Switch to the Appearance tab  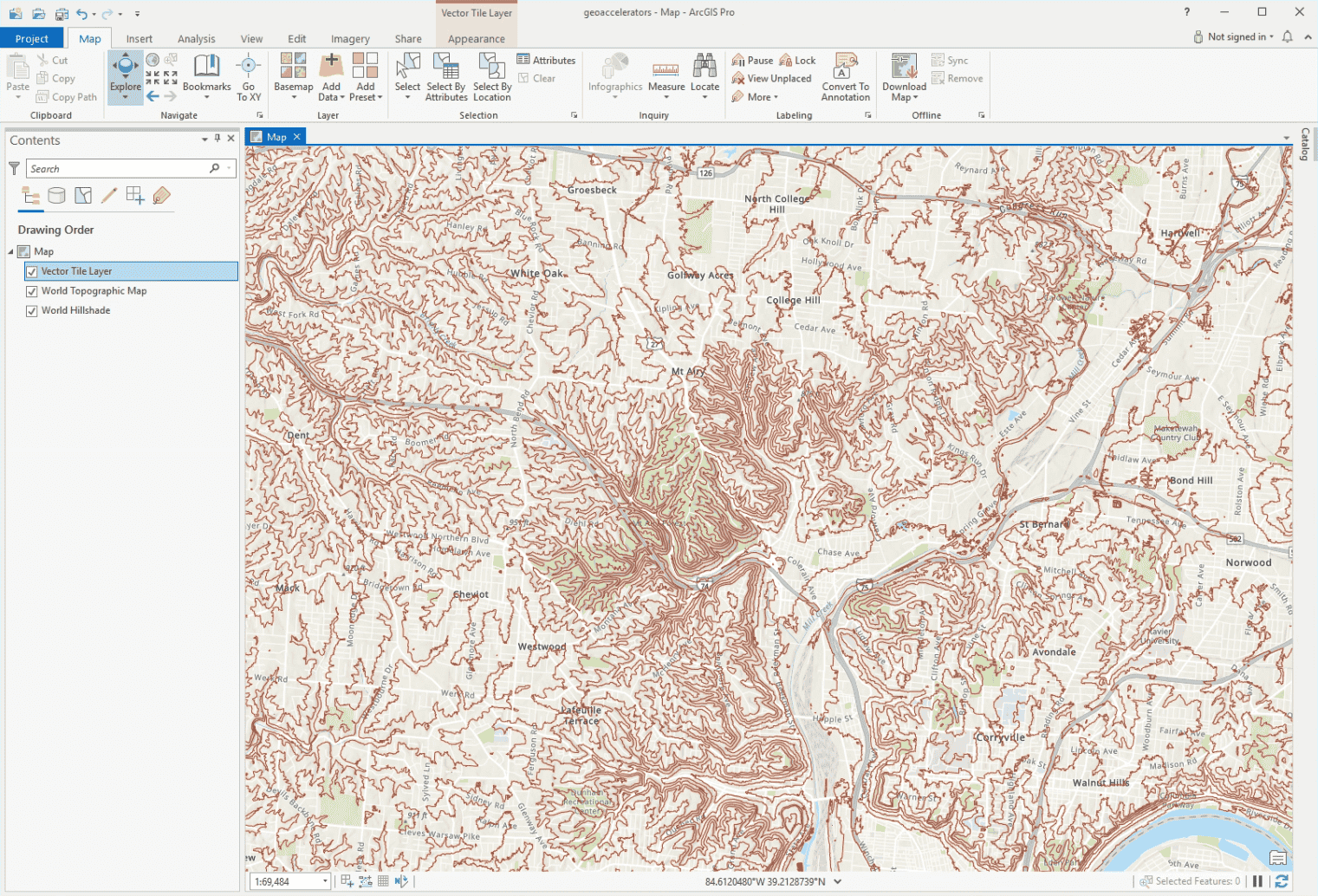coord(476,39)
